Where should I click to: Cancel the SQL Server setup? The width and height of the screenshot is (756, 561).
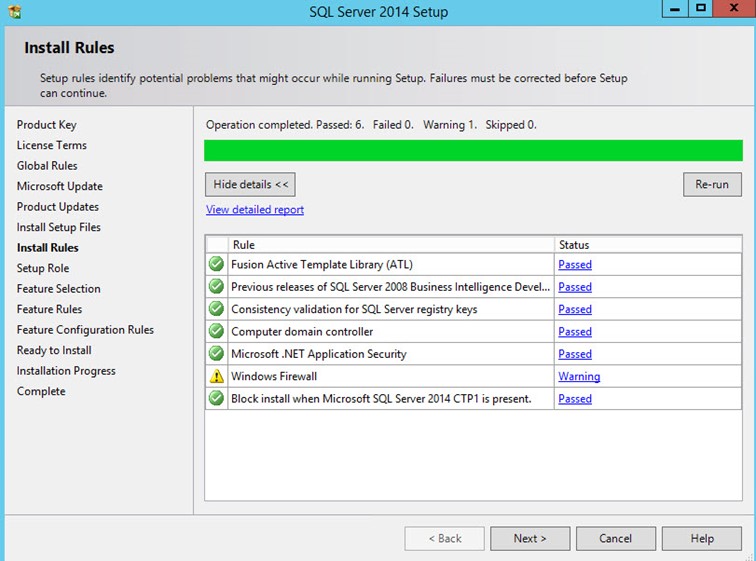pyautogui.click(x=615, y=538)
